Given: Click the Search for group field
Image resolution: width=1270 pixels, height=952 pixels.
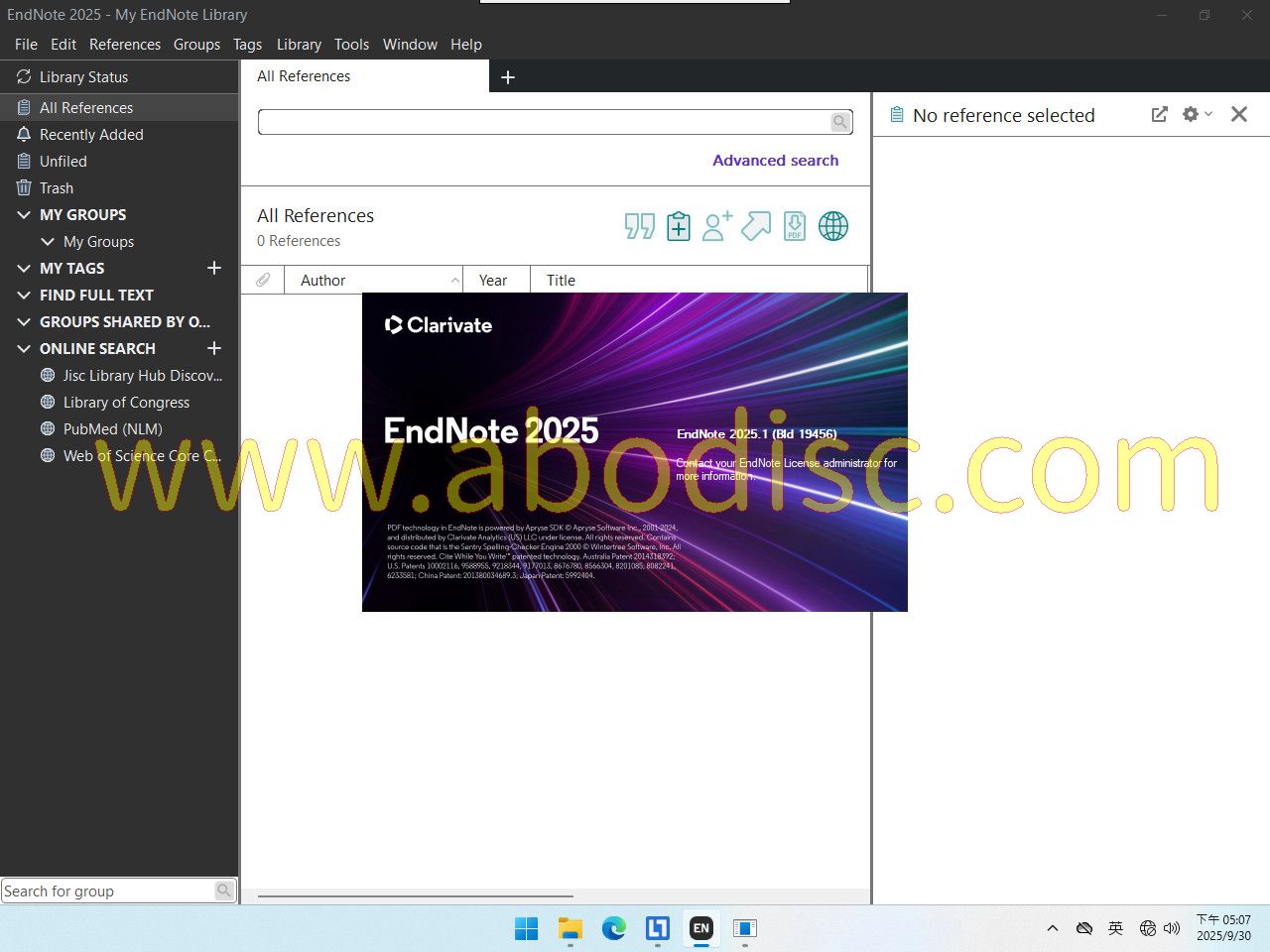Looking at the screenshot, I should (107, 892).
